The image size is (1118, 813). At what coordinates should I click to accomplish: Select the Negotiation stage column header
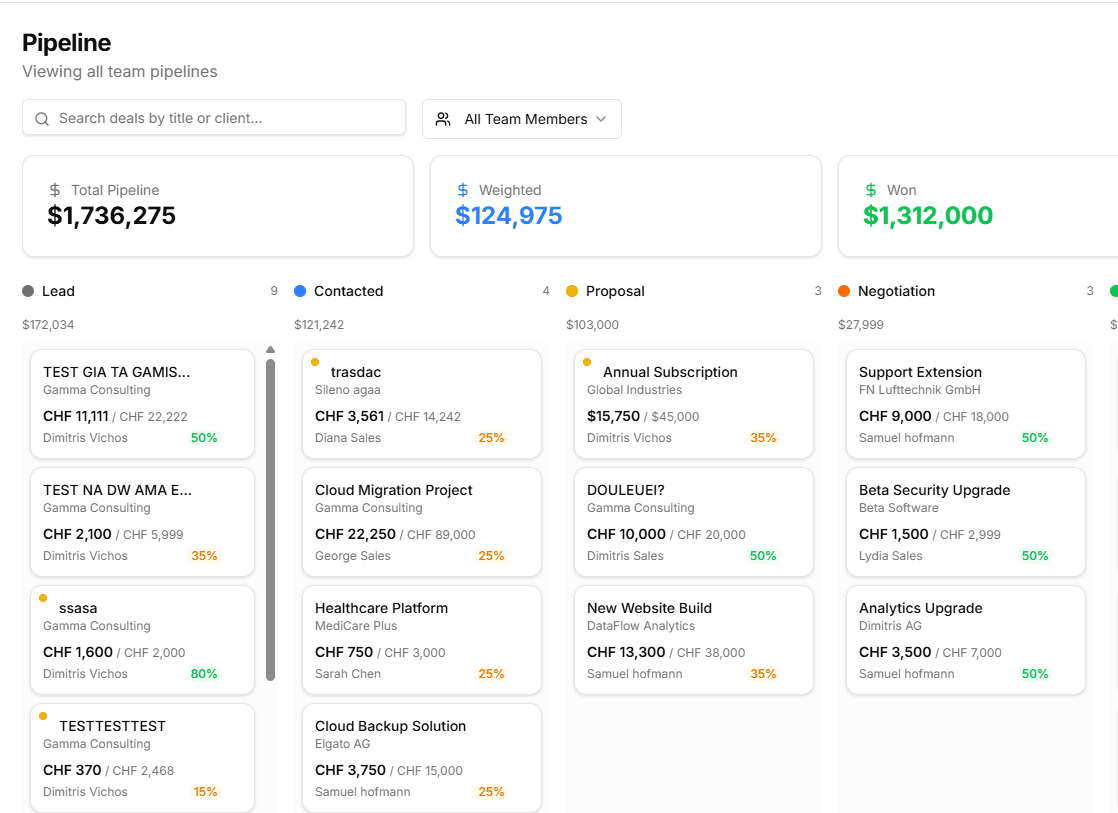click(x=896, y=291)
